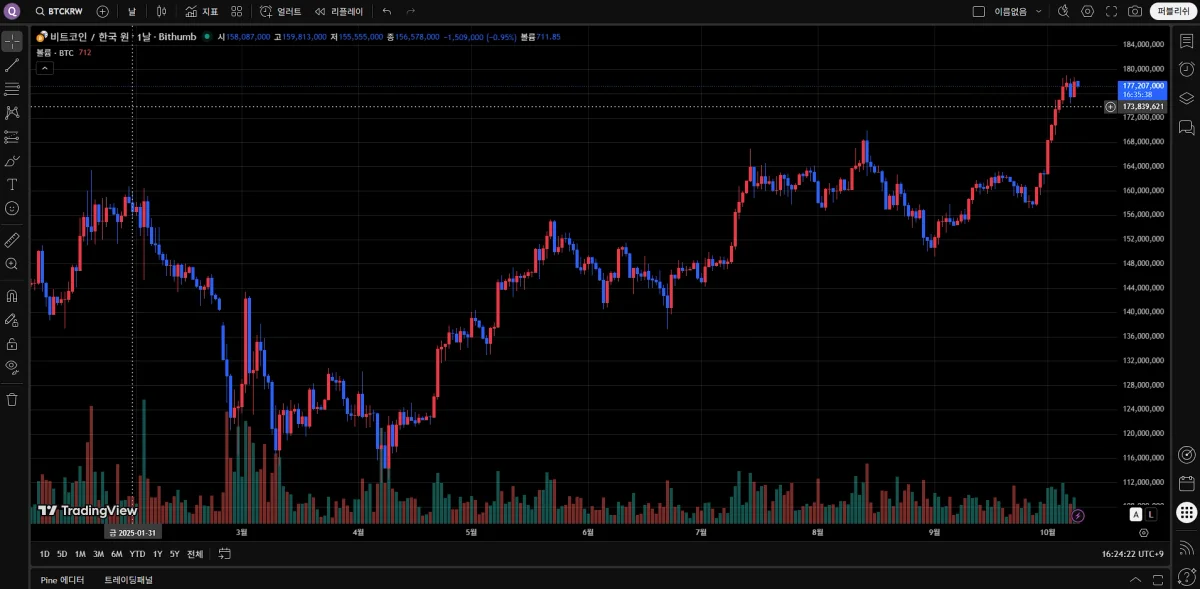Screen dimensions: 1200x589
Task: Choose the text annotation tool
Action: click(12, 185)
